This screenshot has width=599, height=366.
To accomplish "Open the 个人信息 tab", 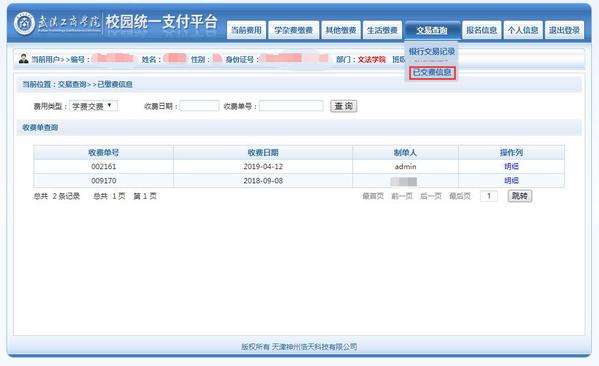I will coord(523,30).
